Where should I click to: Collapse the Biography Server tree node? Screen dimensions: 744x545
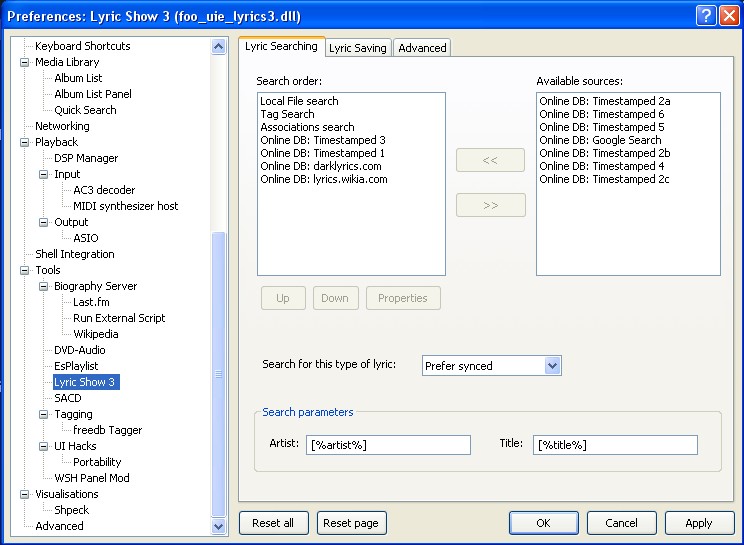[x=44, y=286]
